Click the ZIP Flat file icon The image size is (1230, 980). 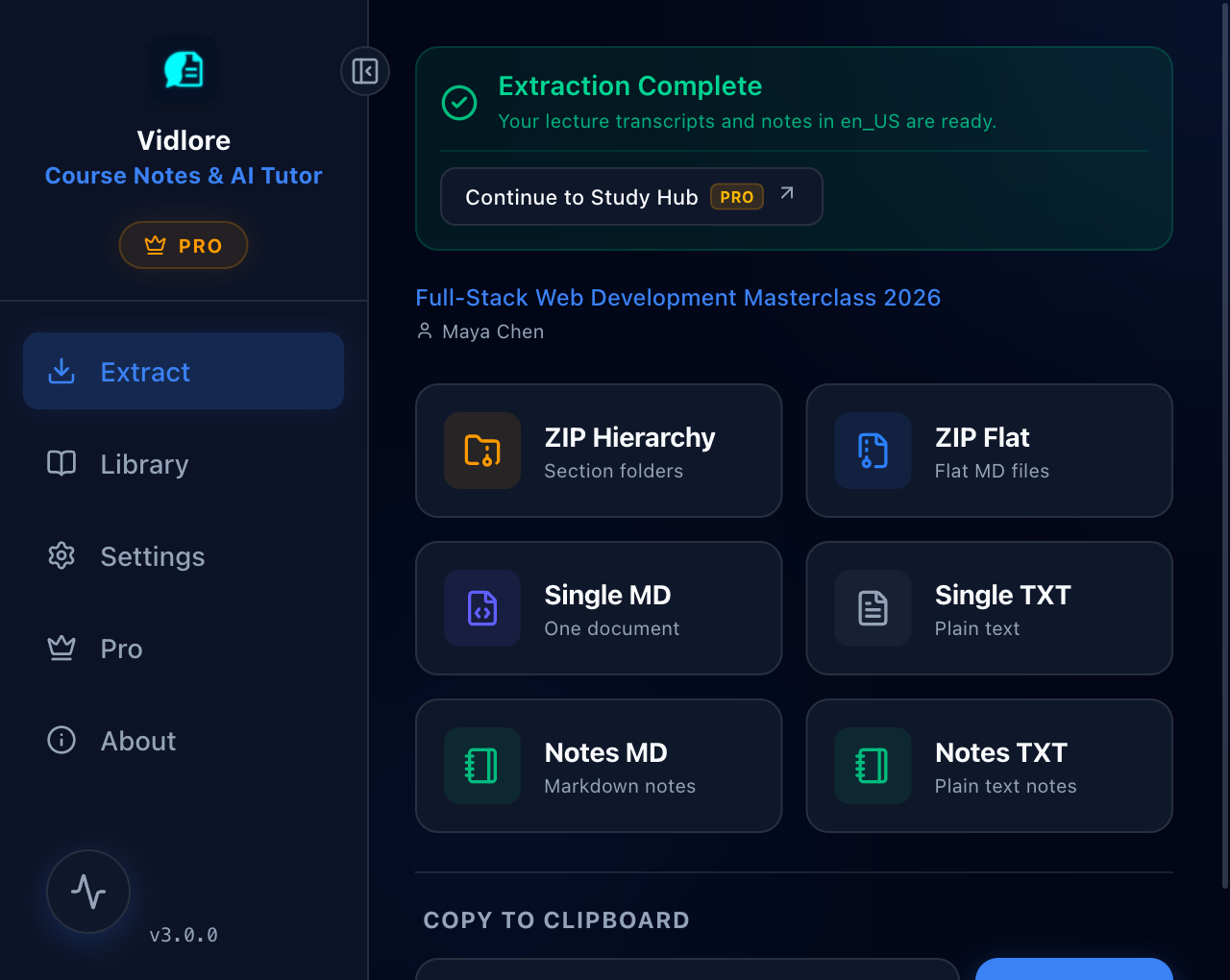(873, 451)
